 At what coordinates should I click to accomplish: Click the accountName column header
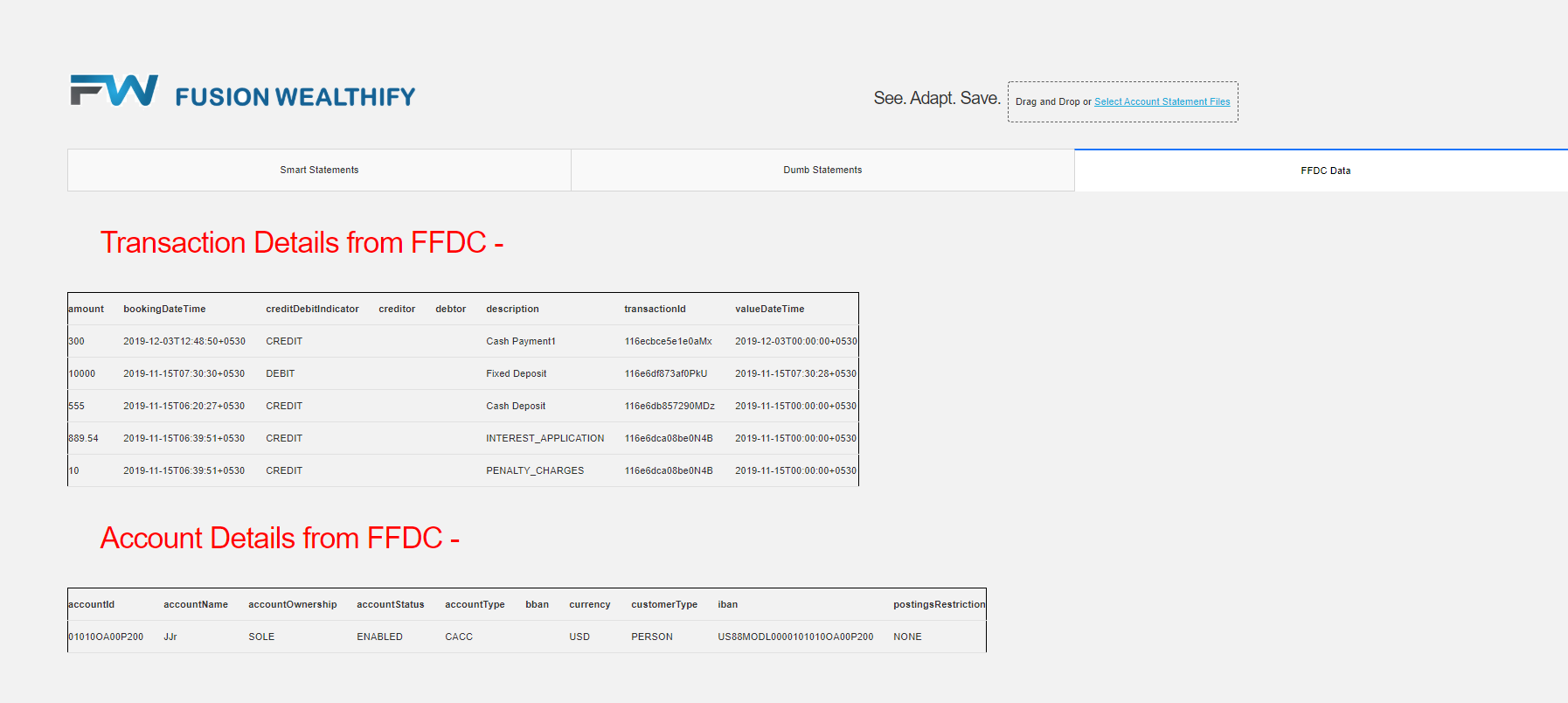(x=195, y=604)
